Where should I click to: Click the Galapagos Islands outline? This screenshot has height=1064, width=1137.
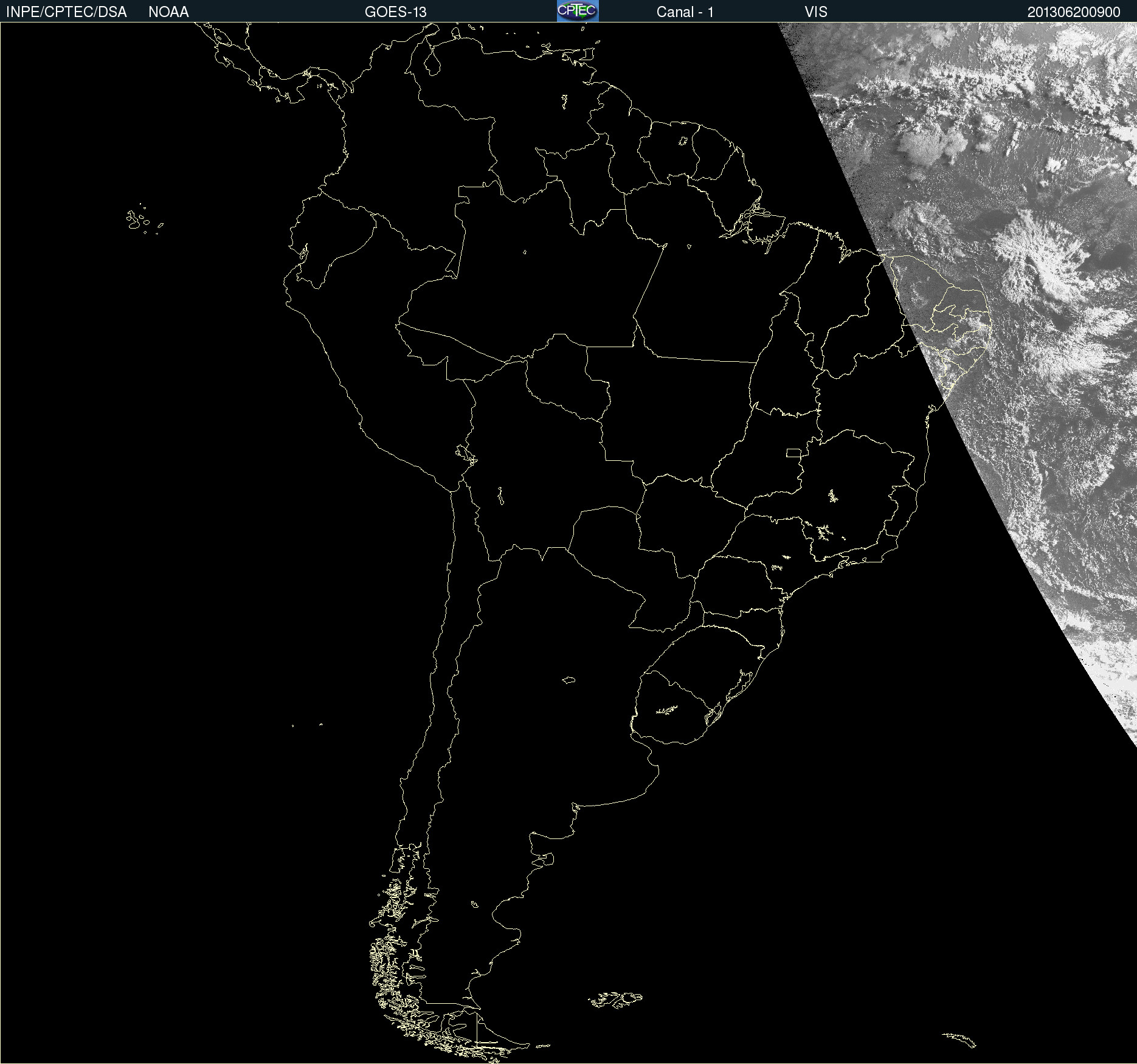144,220
